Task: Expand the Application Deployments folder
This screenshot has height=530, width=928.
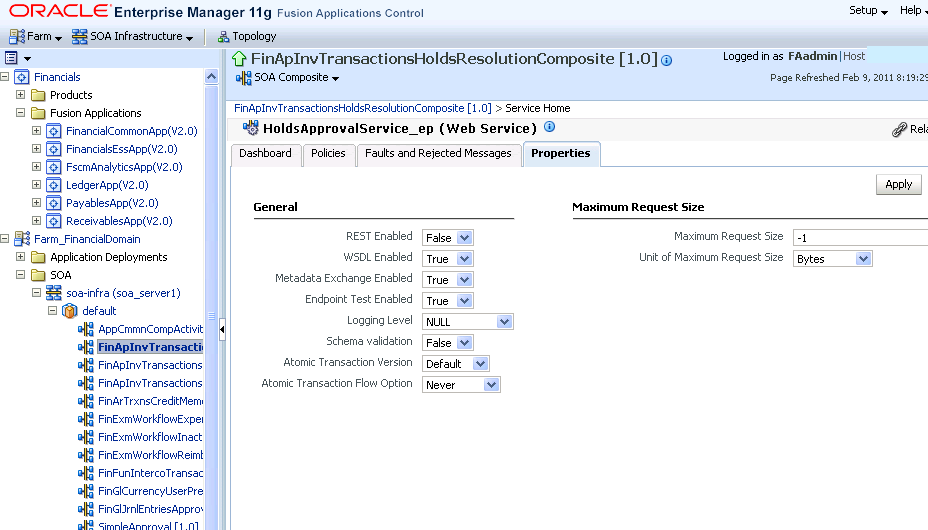Action: pos(21,257)
